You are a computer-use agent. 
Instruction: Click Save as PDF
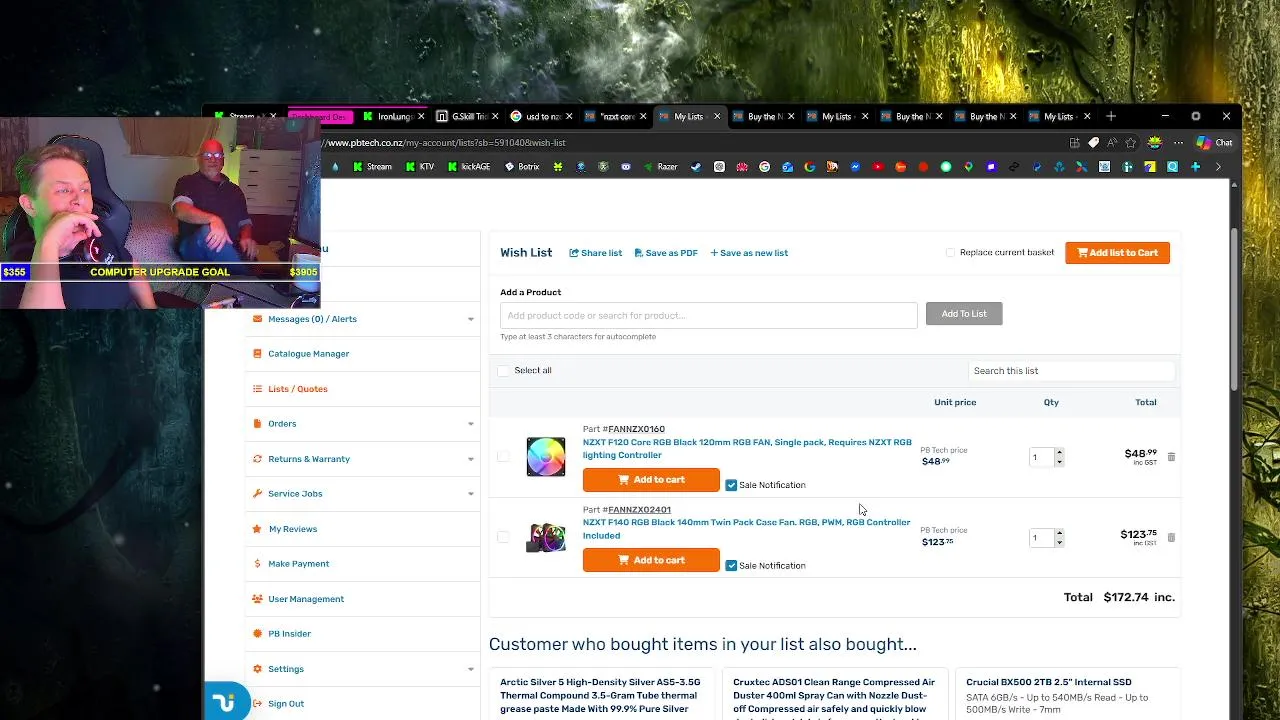click(x=666, y=253)
